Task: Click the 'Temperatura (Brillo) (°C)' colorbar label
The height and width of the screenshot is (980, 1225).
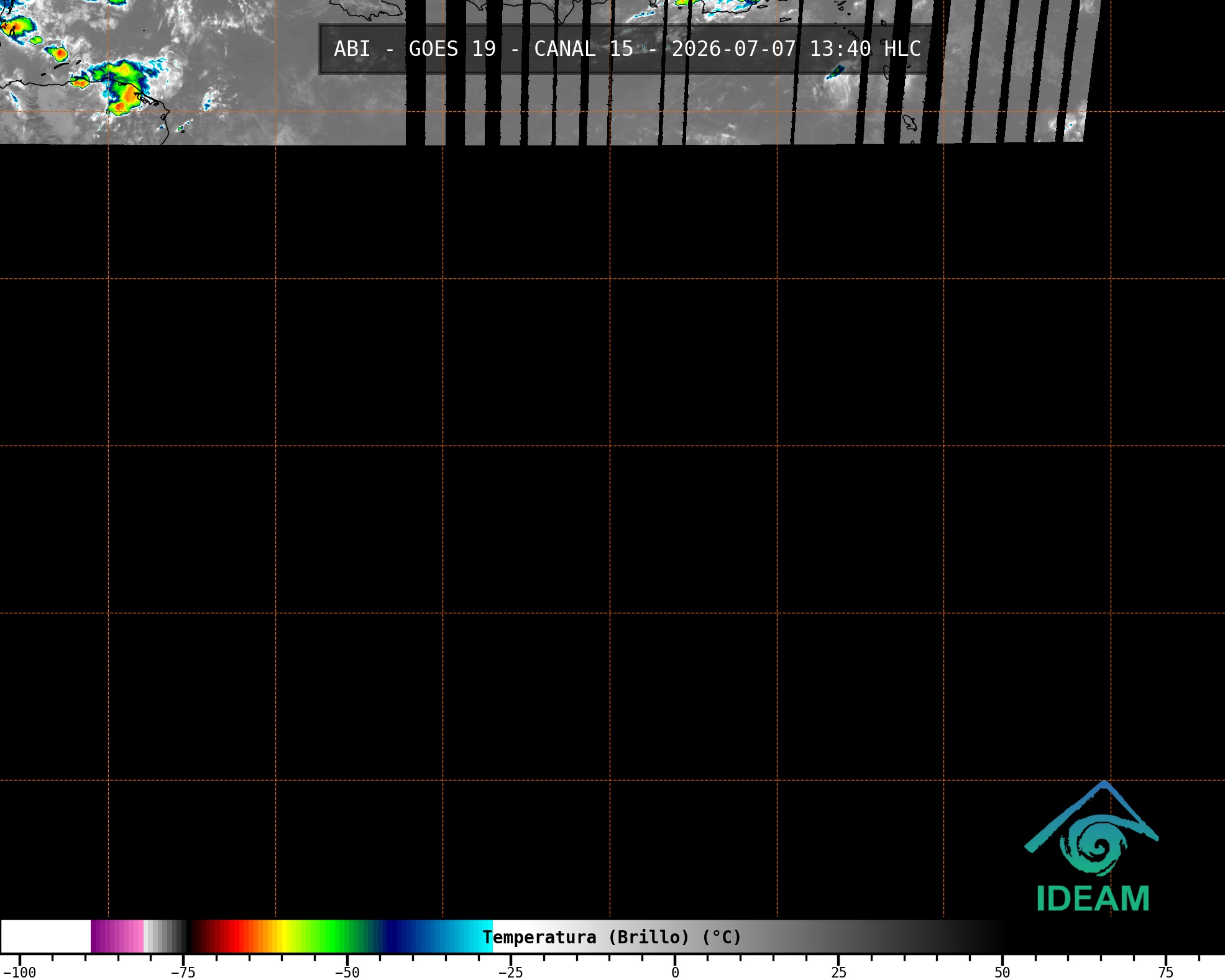Action: click(x=612, y=937)
